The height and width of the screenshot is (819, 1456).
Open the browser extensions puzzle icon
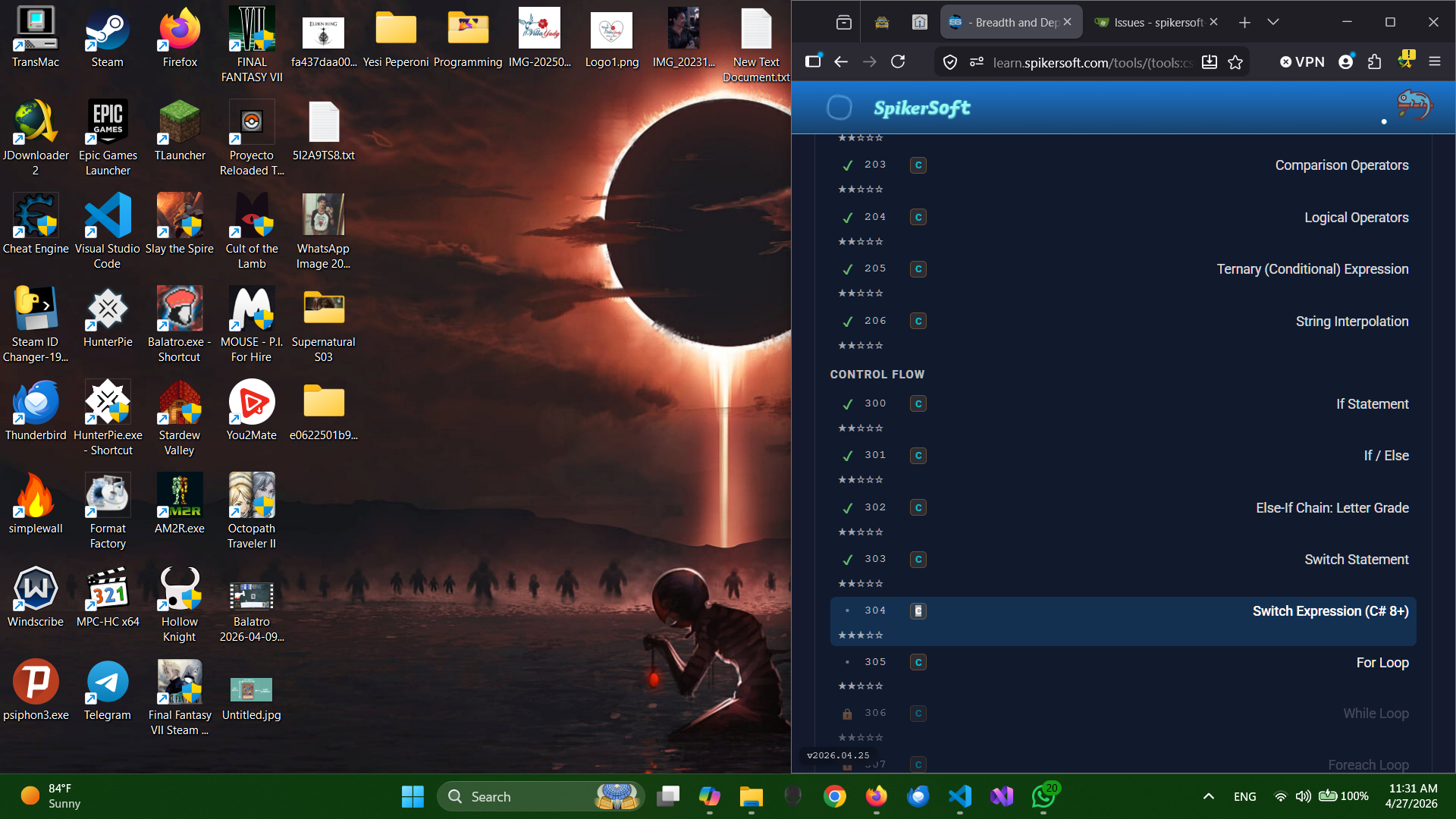pos(1375,62)
